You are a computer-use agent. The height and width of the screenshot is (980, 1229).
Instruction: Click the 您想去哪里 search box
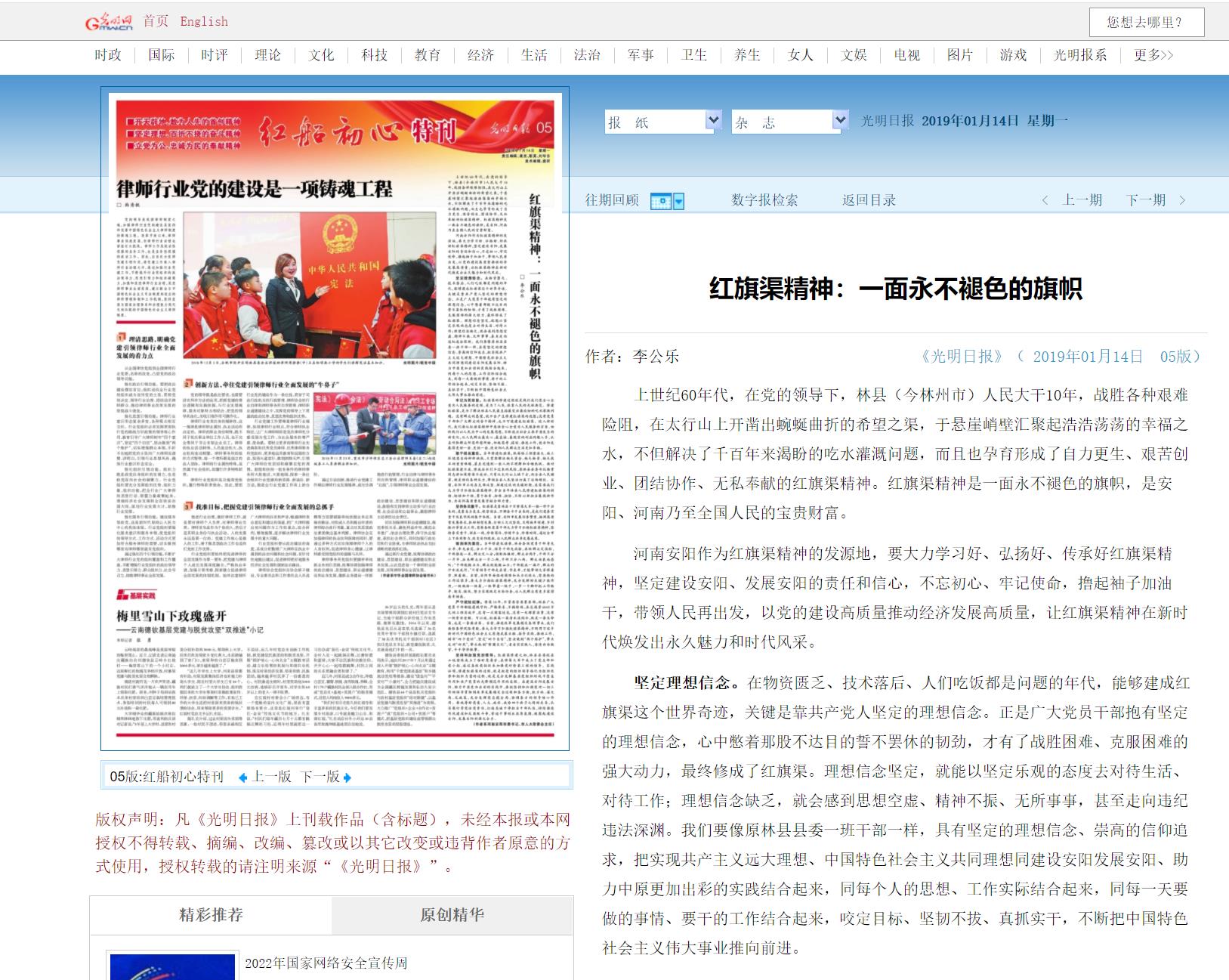click(1148, 23)
